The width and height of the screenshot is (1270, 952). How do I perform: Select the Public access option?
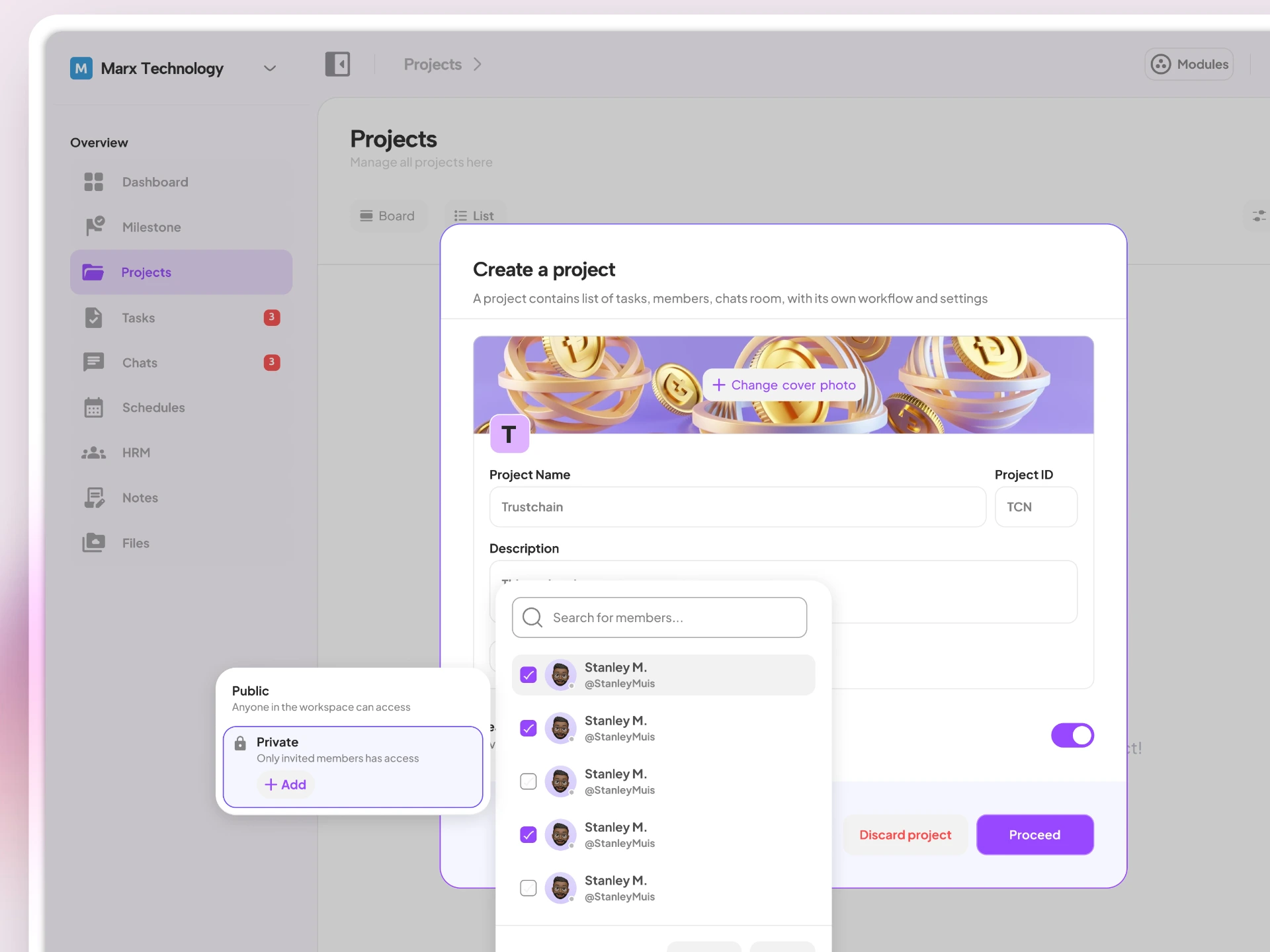(x=353, y=698)
